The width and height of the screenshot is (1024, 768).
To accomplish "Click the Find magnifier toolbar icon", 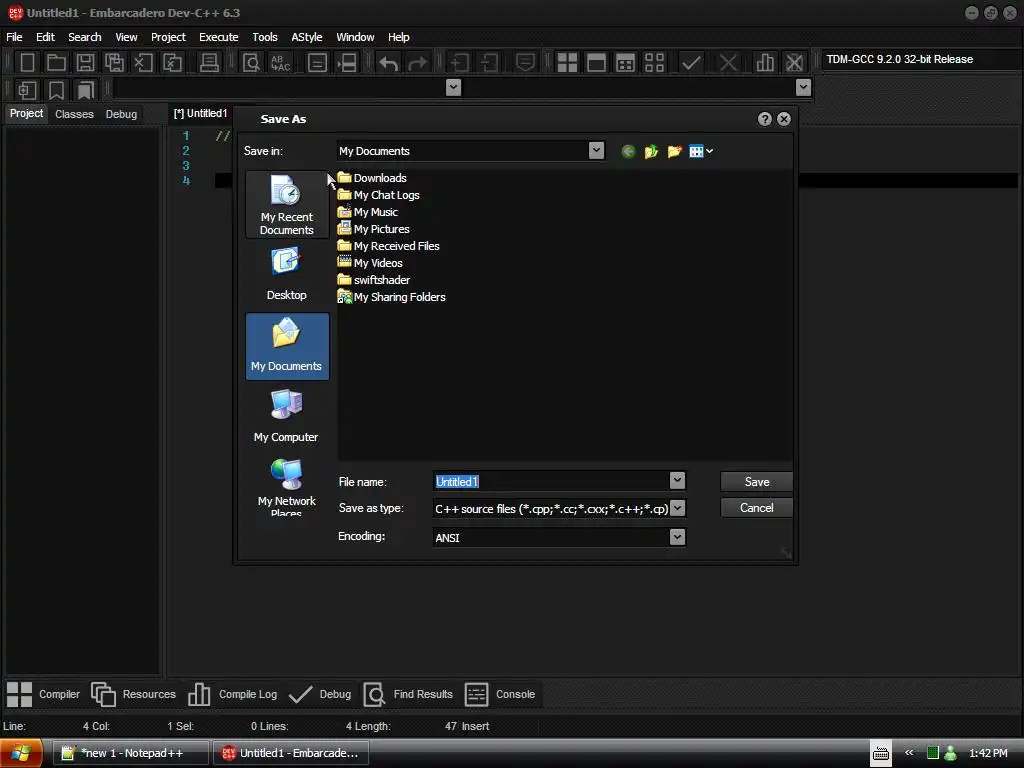I will 251,63.
